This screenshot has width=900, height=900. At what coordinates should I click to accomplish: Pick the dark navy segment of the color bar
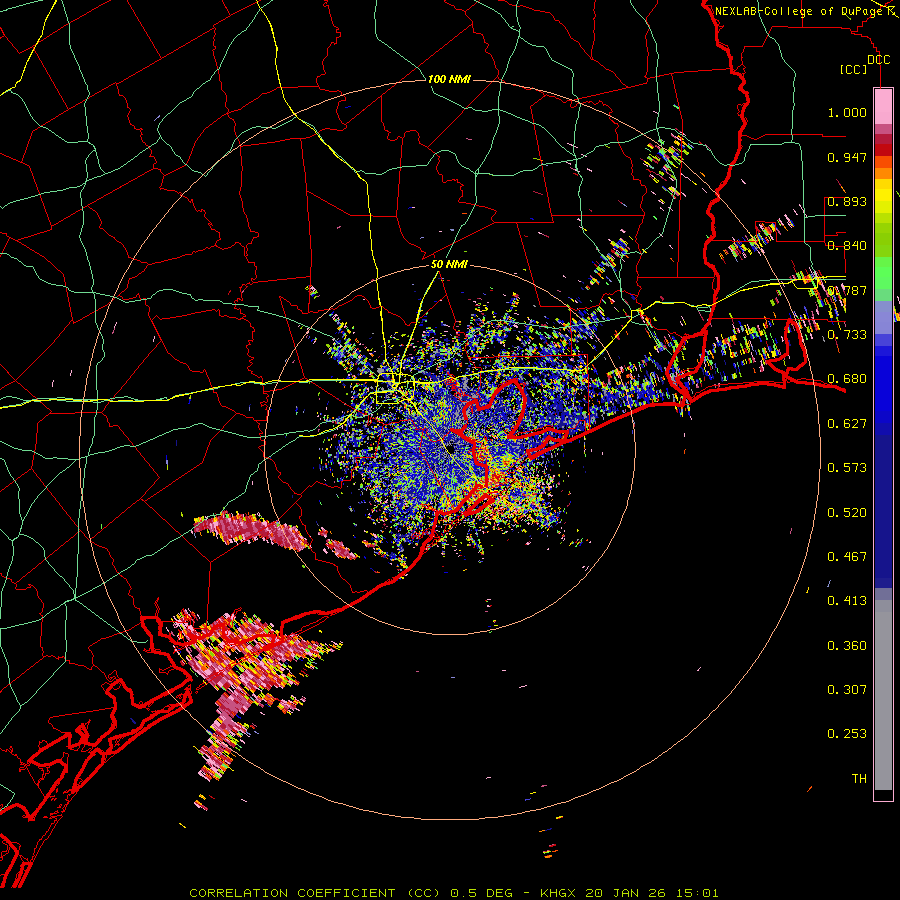tap(883, 511)
